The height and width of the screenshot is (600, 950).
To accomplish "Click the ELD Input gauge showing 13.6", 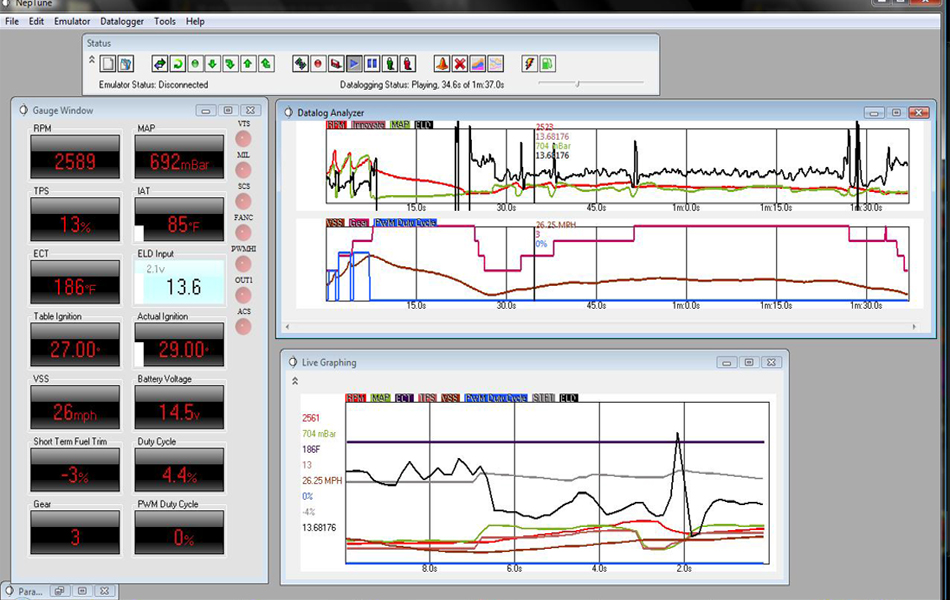I will coord(179,282).
